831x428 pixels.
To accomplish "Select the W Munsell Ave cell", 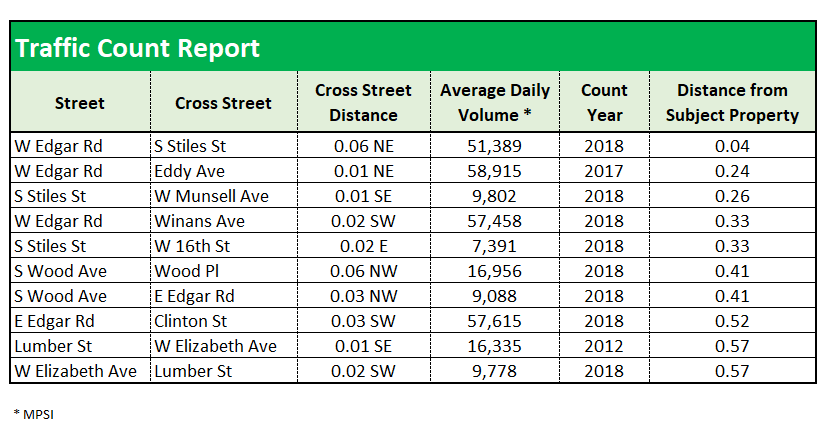I will click(x=211, y=196).
